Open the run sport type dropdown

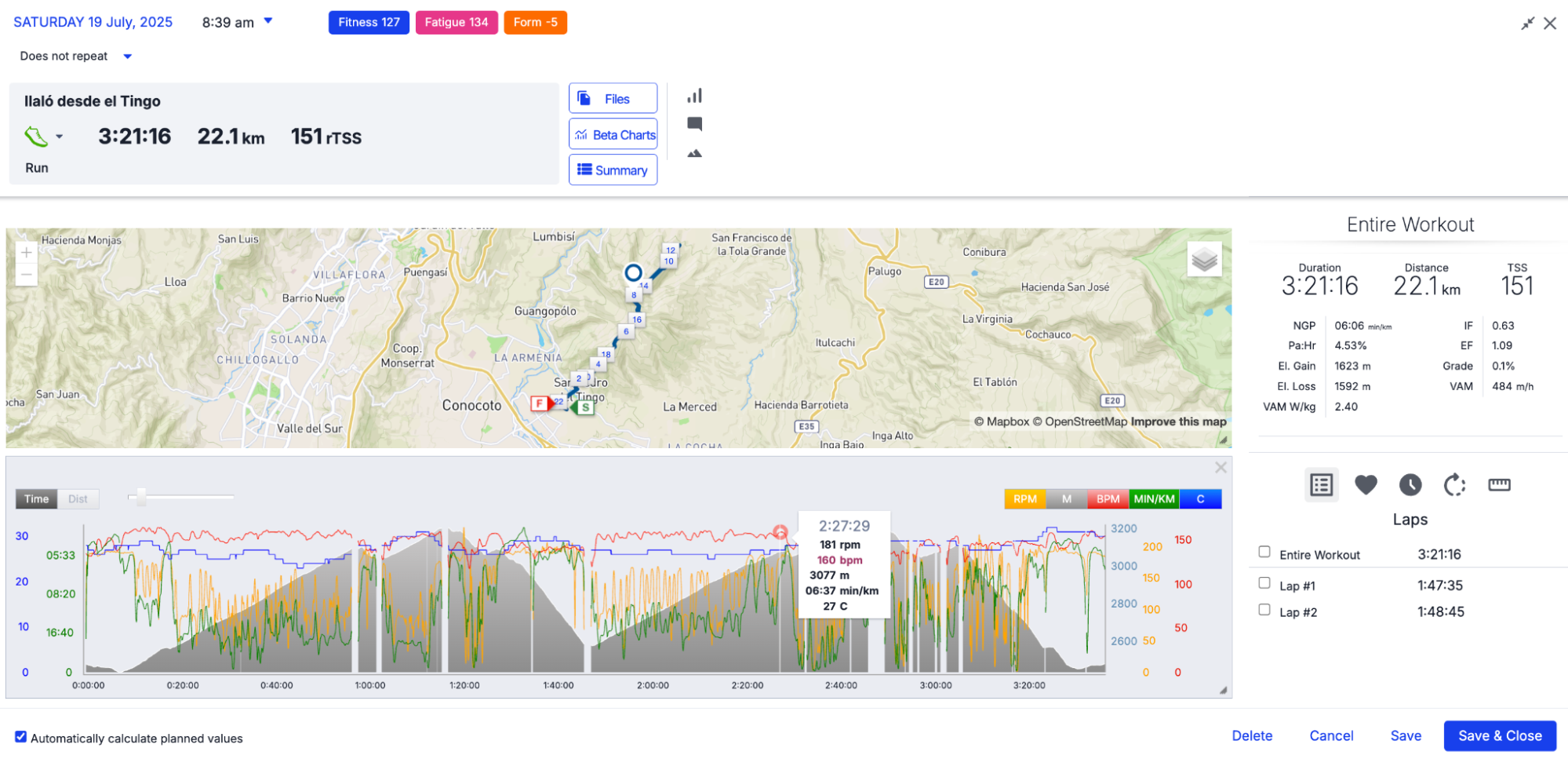(x=60, y=137)
